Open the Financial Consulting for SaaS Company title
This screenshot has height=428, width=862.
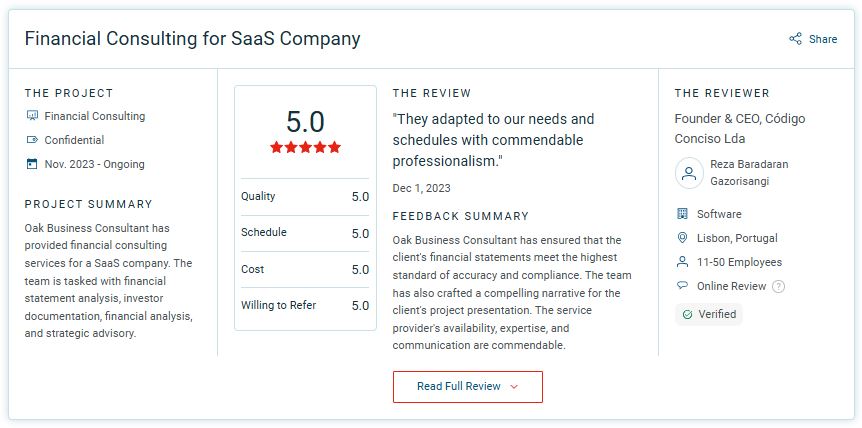(x=192, y=39)
